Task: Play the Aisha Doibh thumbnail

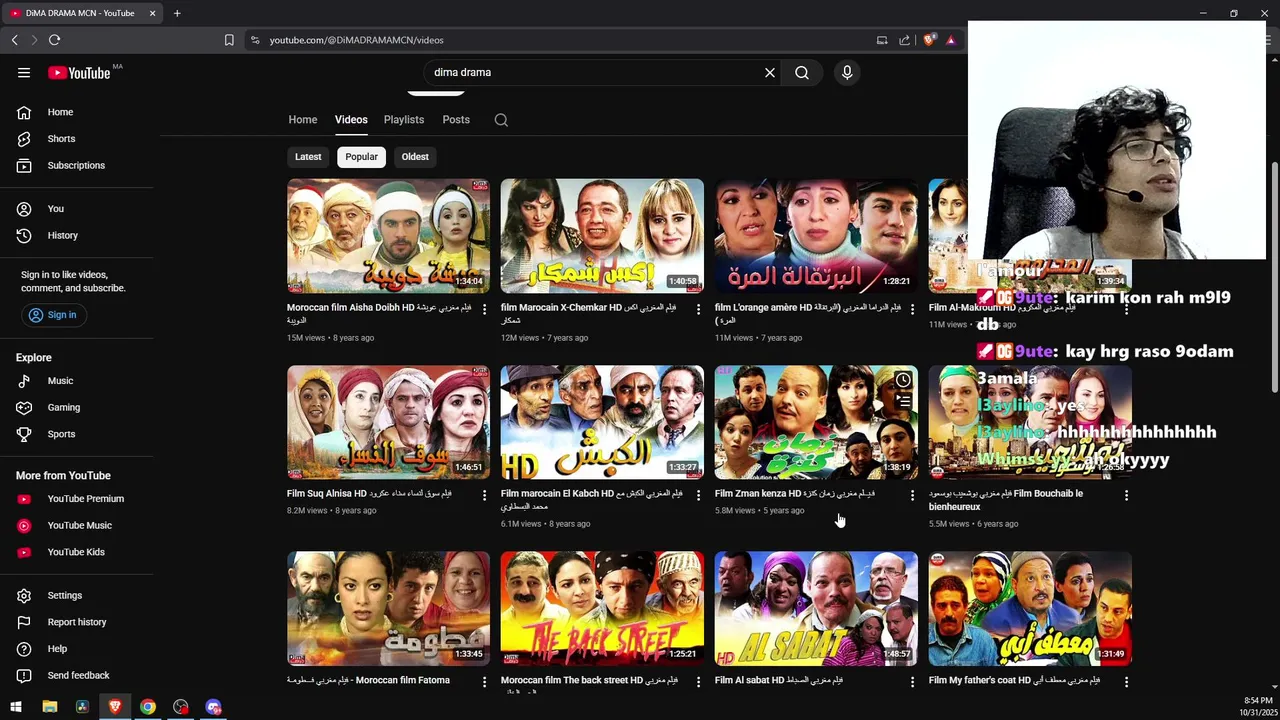Action: 389,236
